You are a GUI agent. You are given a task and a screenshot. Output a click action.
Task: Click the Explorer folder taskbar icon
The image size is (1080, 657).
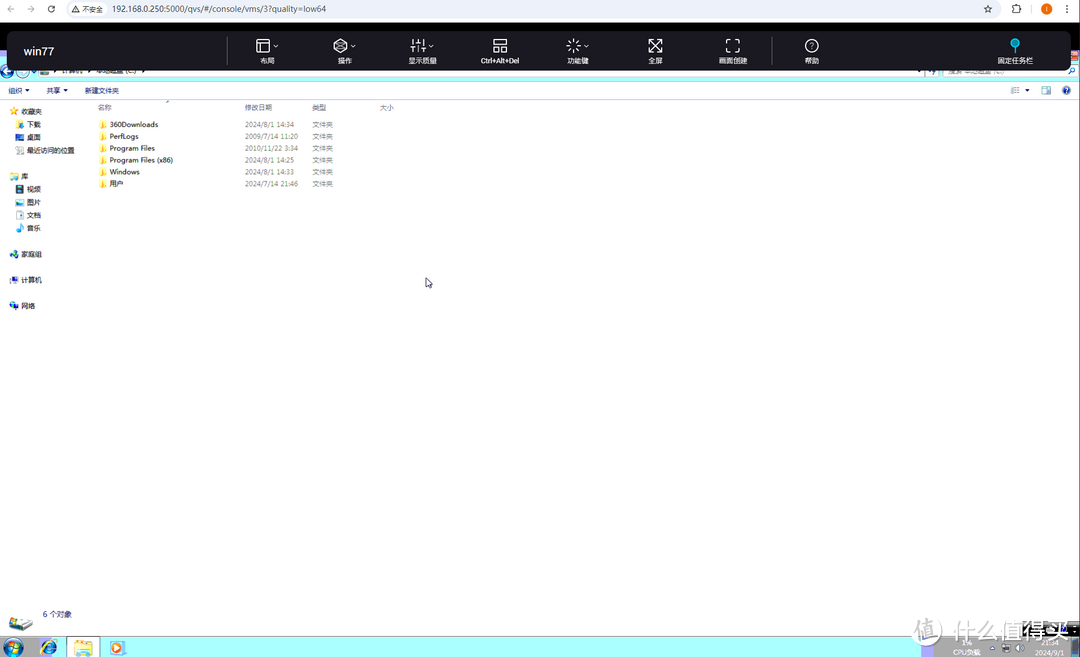click(x=83, y=647)
